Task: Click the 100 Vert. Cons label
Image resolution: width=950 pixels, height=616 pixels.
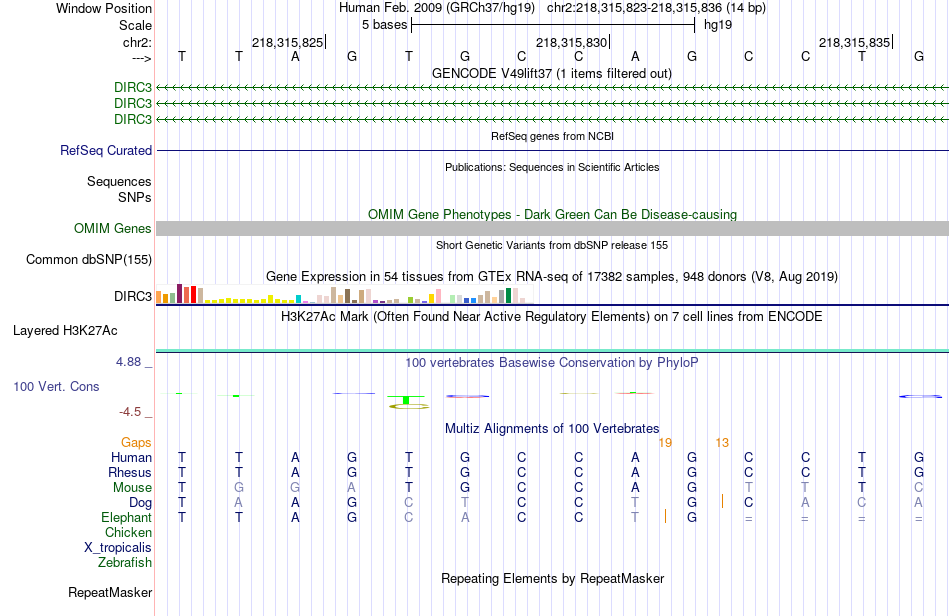Action: click(x=56, y=386)
